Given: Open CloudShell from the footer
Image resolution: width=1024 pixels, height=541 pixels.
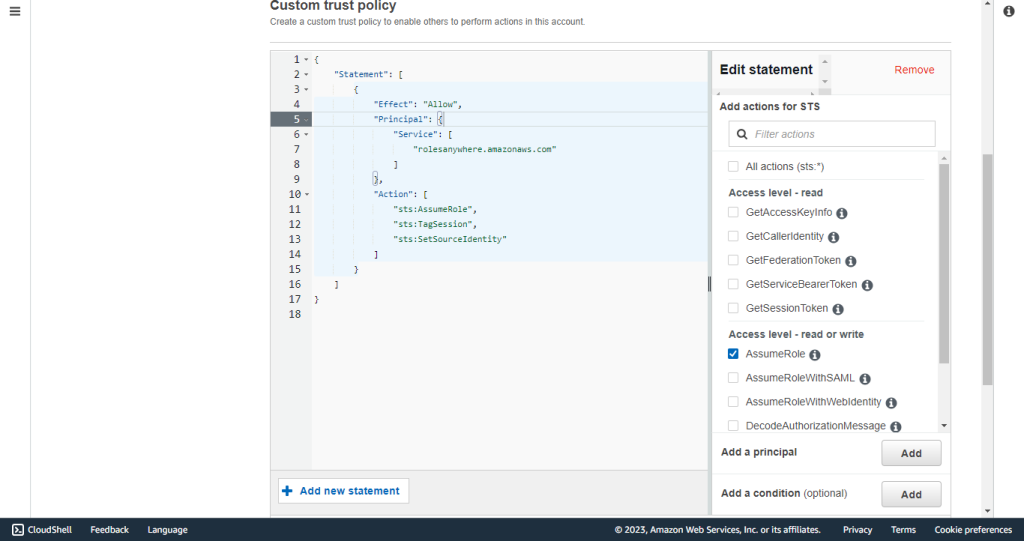Looking at the screenshot, I should [x=42, y=530].
